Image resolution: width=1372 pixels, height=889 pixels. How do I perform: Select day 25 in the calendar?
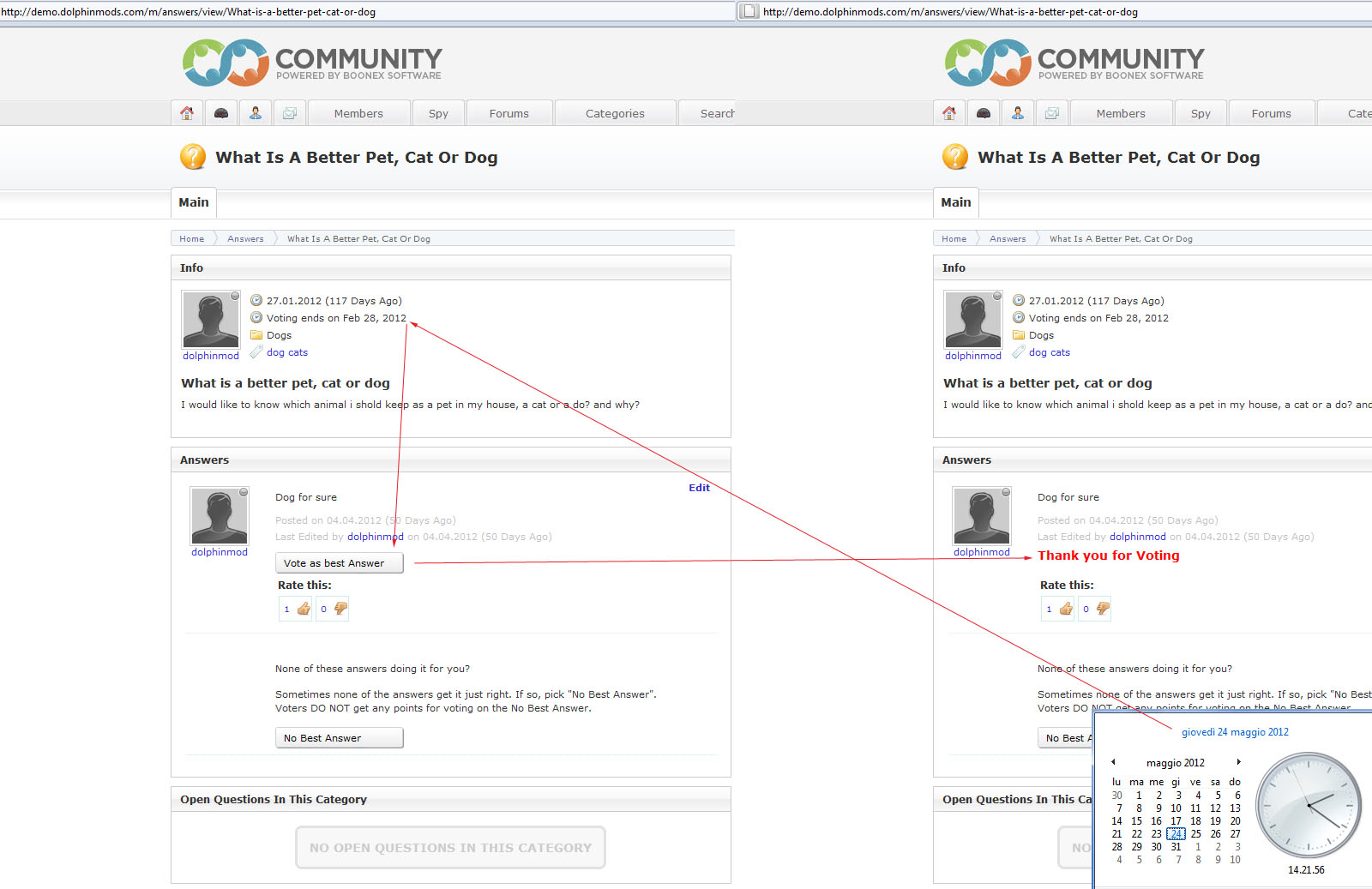pyautogui.click(x=1195, y=834)
